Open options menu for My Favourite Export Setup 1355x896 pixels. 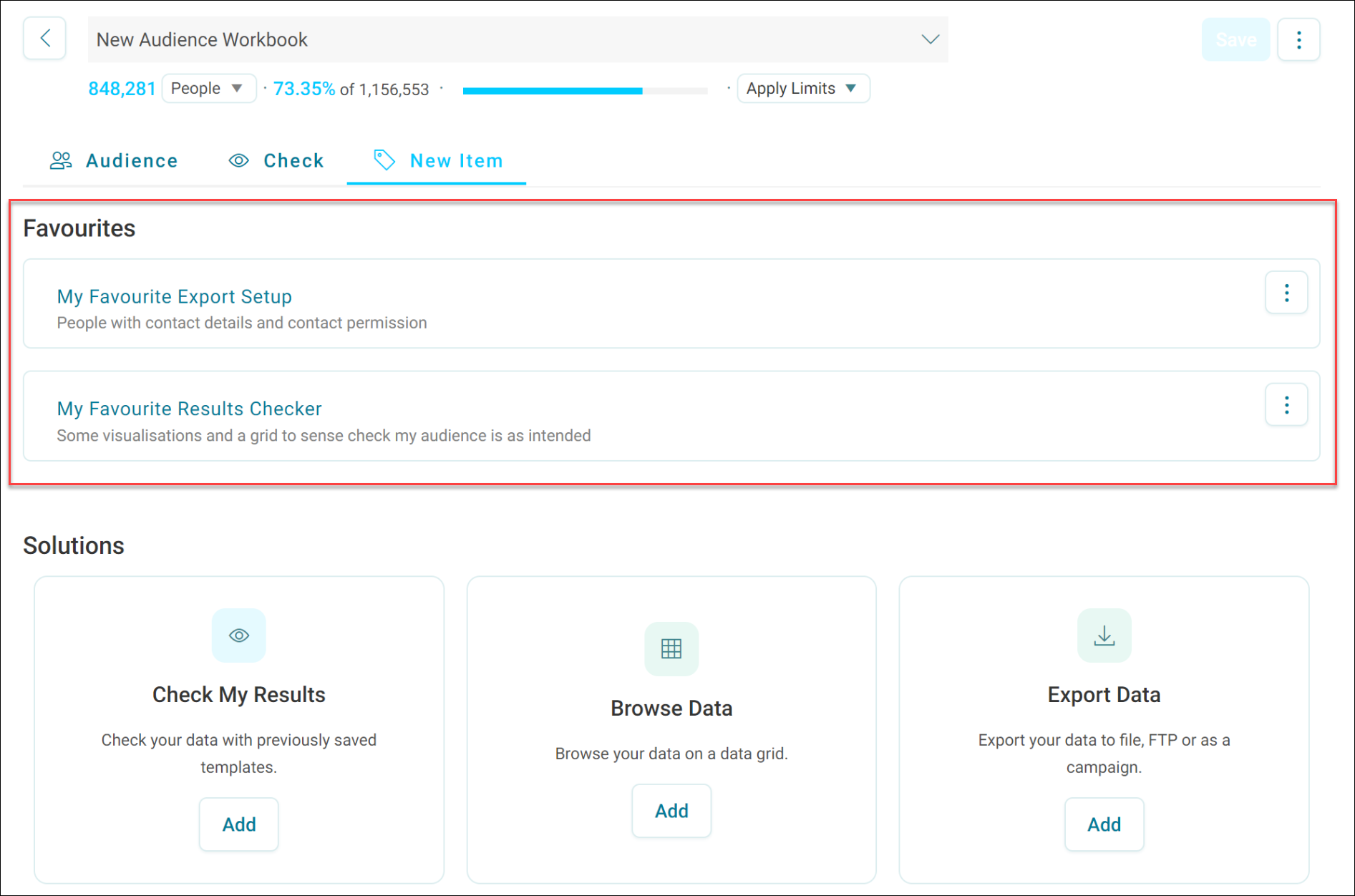pyautogui.click(x=1286, y=293)
